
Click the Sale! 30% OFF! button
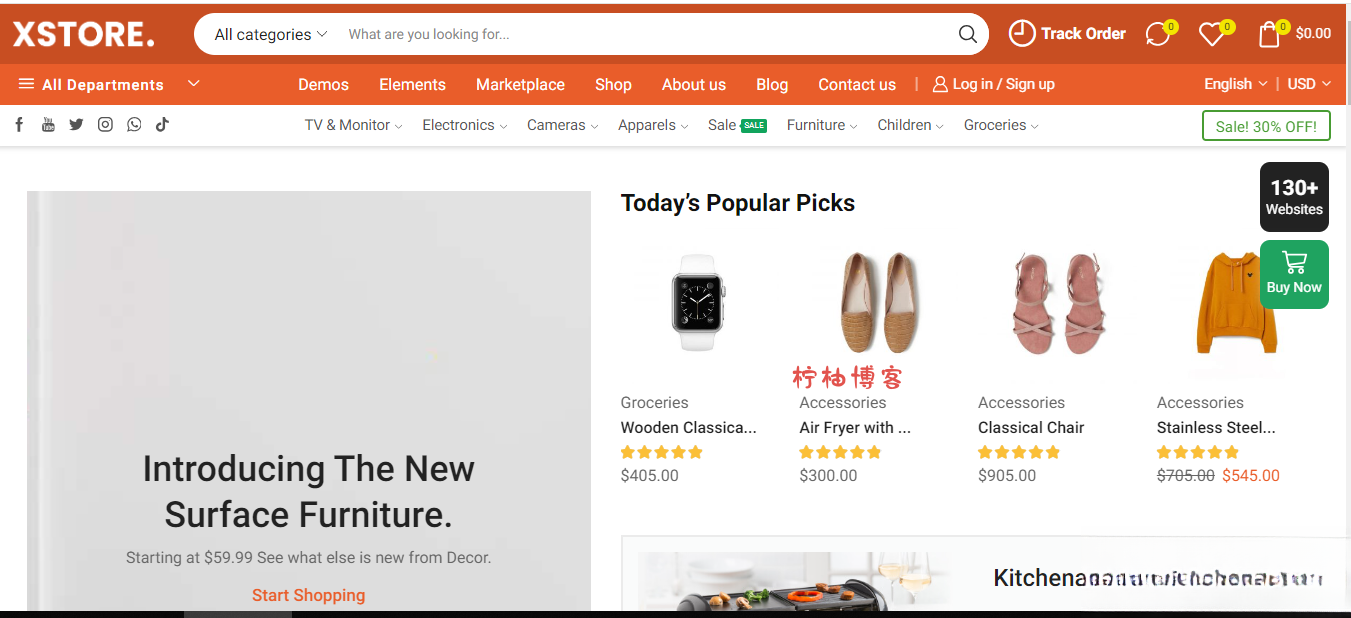1266,125
